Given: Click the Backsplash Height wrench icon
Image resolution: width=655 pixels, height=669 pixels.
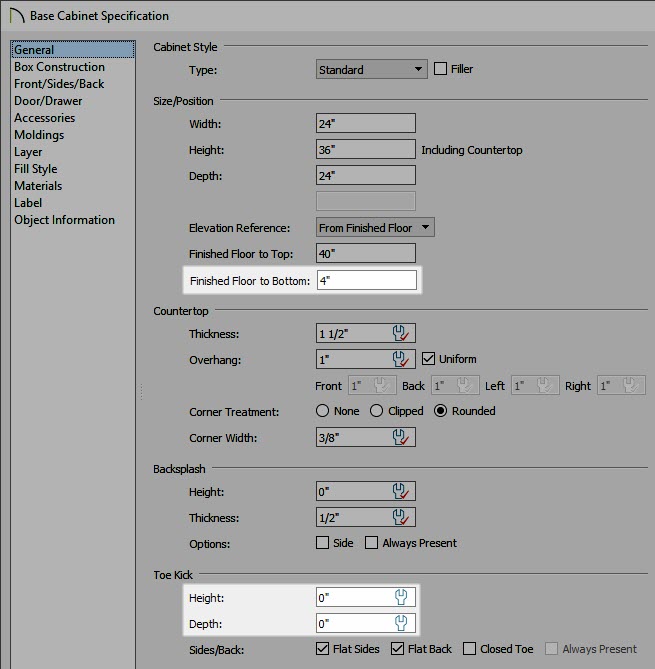Looking at the screenshot, I should point(401,491).
